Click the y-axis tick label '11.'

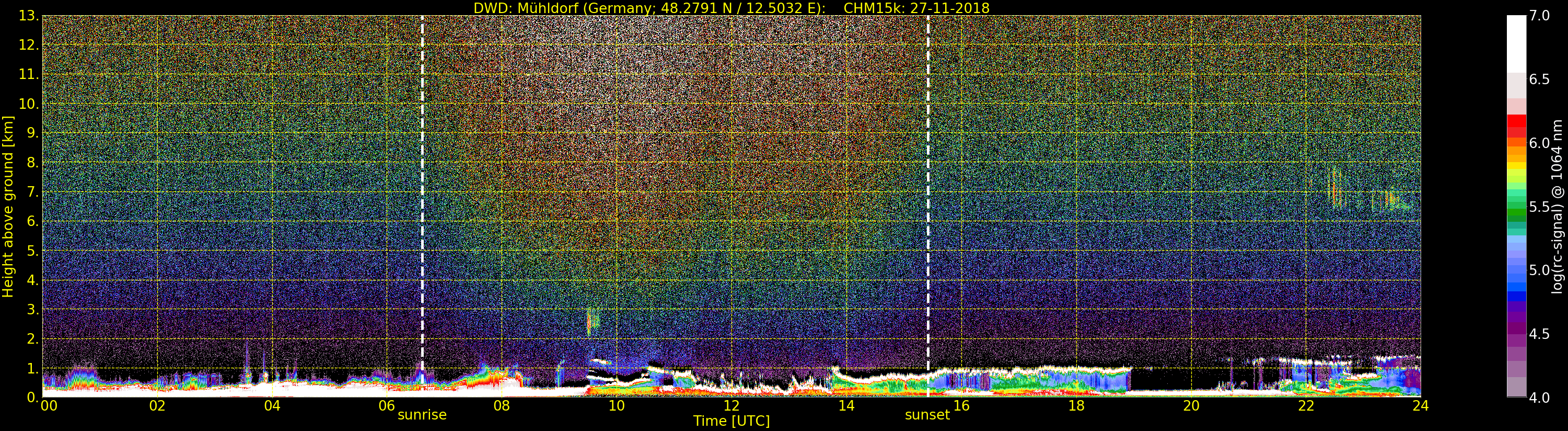click(29, 74)
